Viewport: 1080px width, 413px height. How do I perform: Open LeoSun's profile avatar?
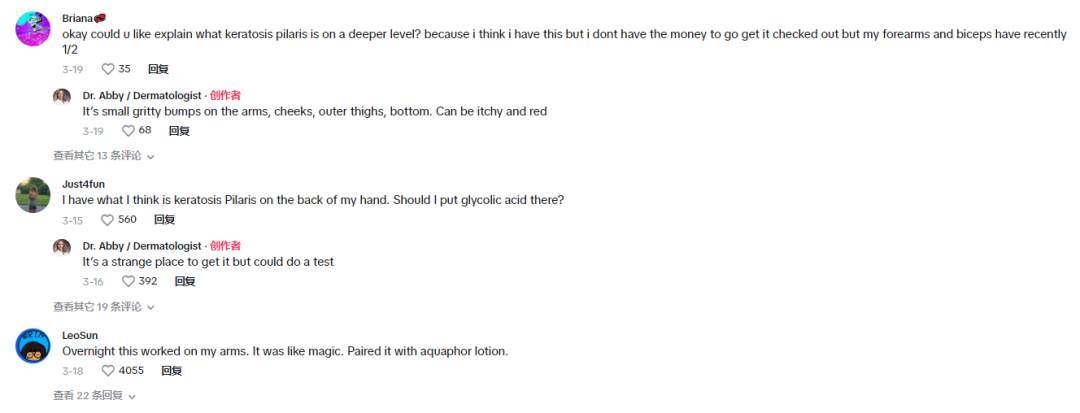click(33, 346)
